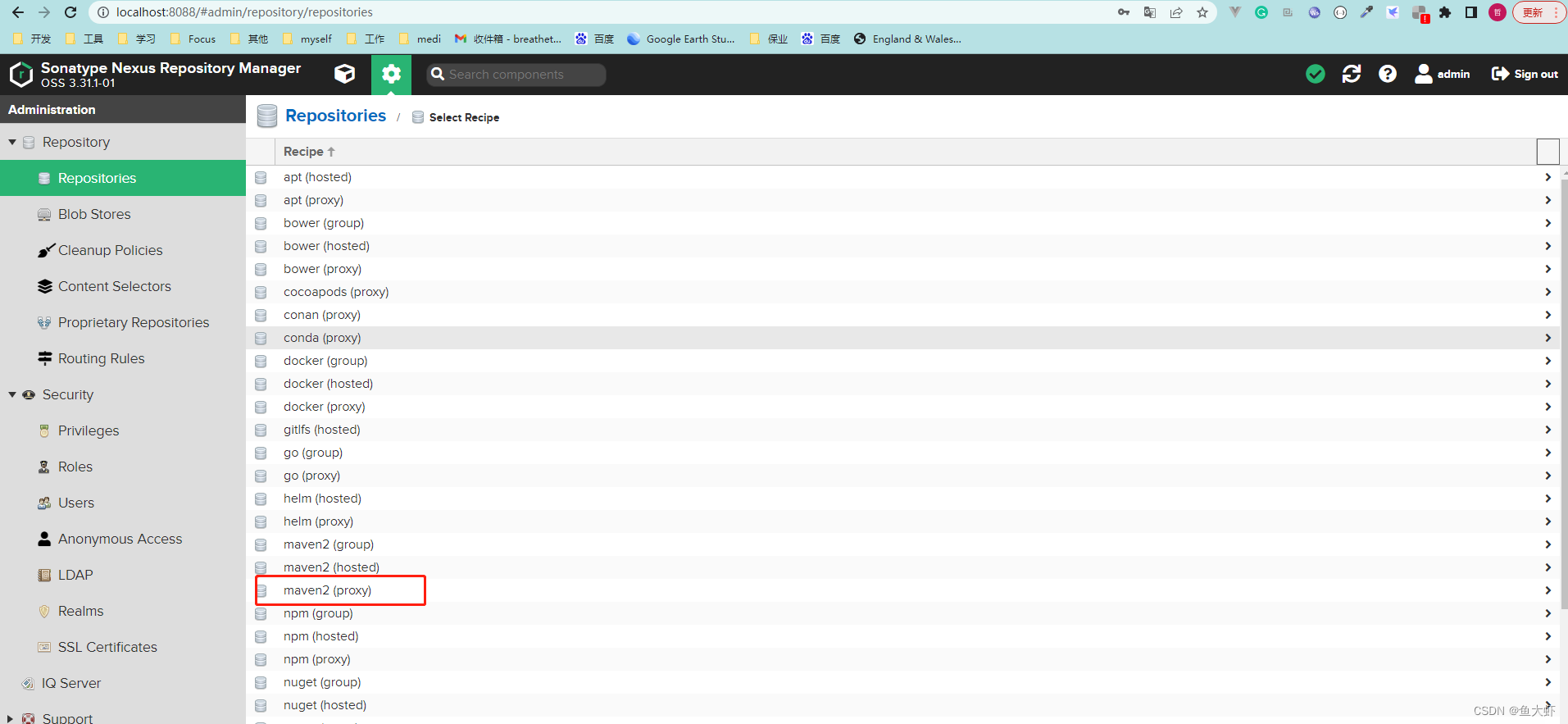Image resolution: width=1568 pixels, height=724 pixels.
Task: Click the browser back arrow
Action: pos(18,12)
